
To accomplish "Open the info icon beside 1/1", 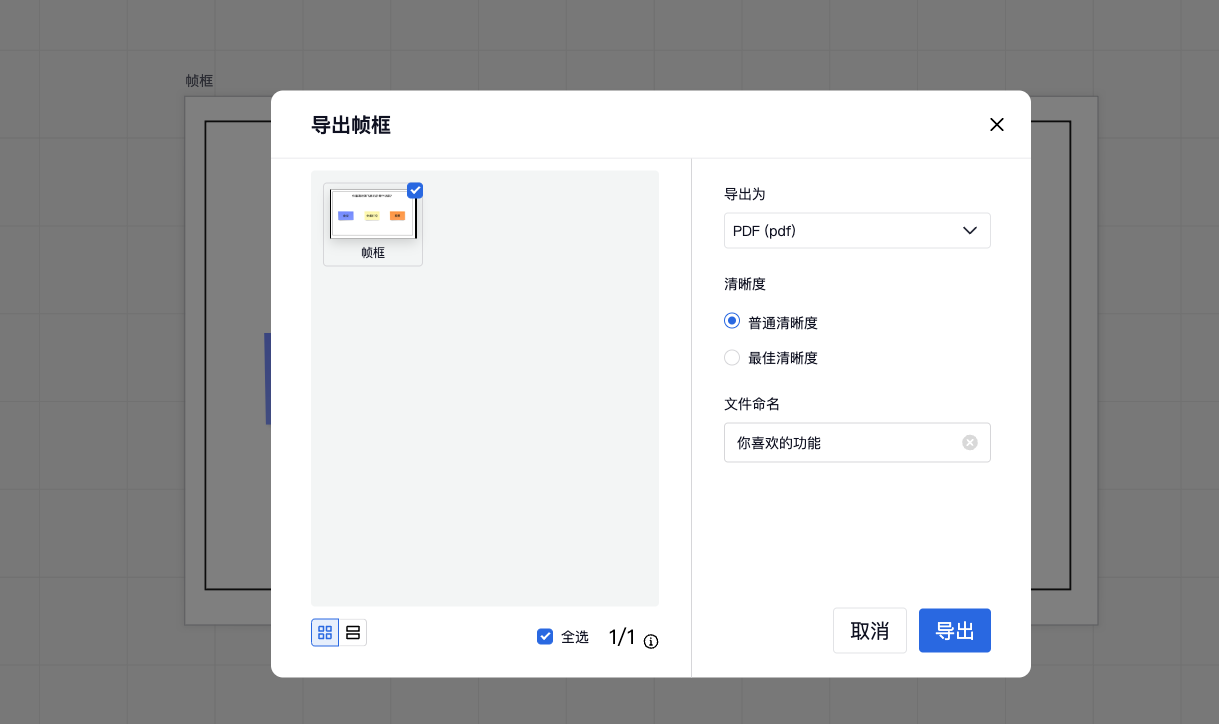I will [651, 641].
